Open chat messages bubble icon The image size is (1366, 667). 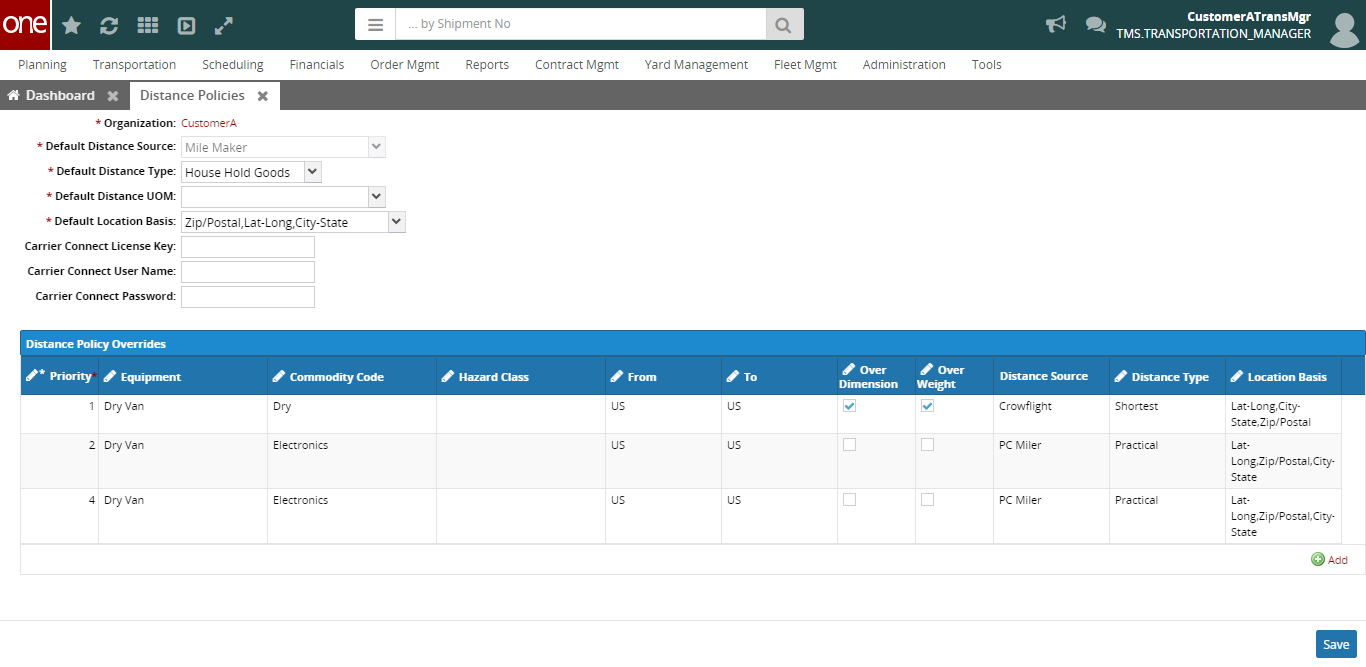pos(1096,24)
